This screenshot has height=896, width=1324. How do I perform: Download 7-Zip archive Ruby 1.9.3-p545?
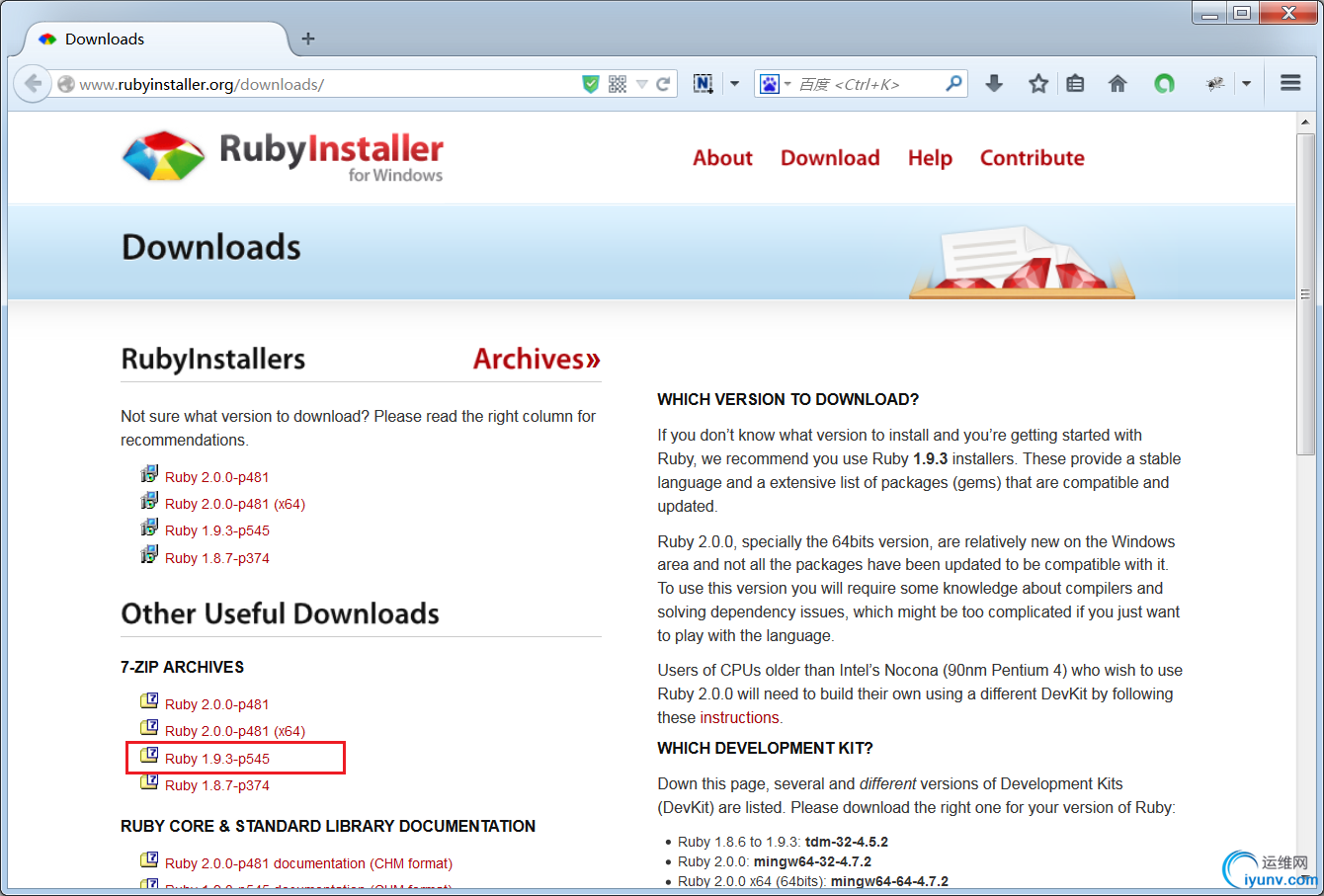(216, 759)
